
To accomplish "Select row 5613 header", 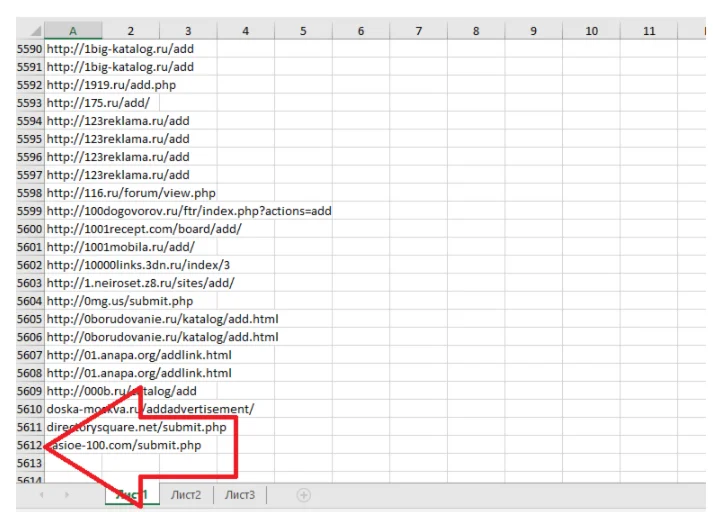I will [x=30, y=463].
